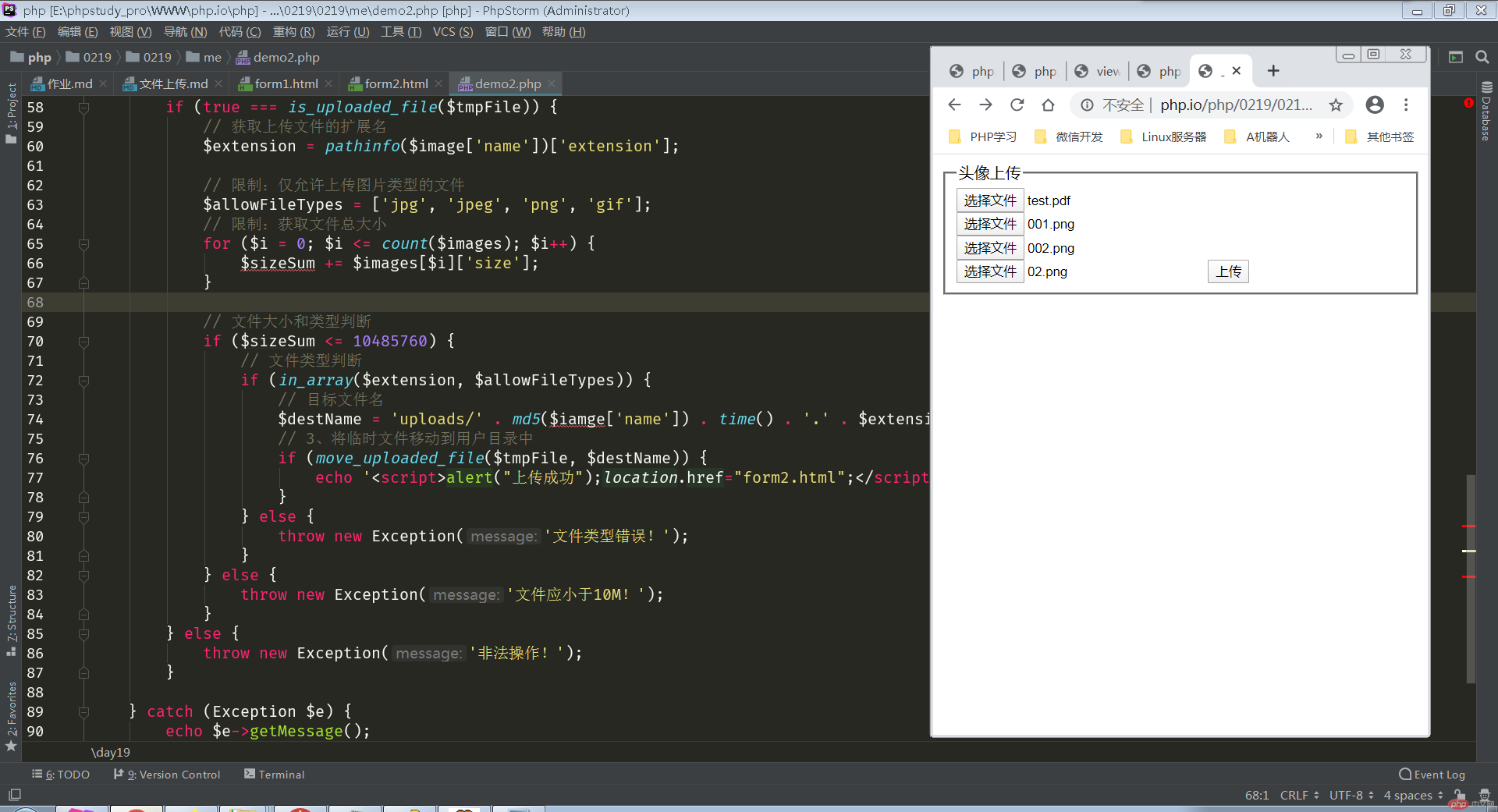Open the 重构 (R) menu
1498x812 pixels.
pyautogui.click(x=293, y=31)
